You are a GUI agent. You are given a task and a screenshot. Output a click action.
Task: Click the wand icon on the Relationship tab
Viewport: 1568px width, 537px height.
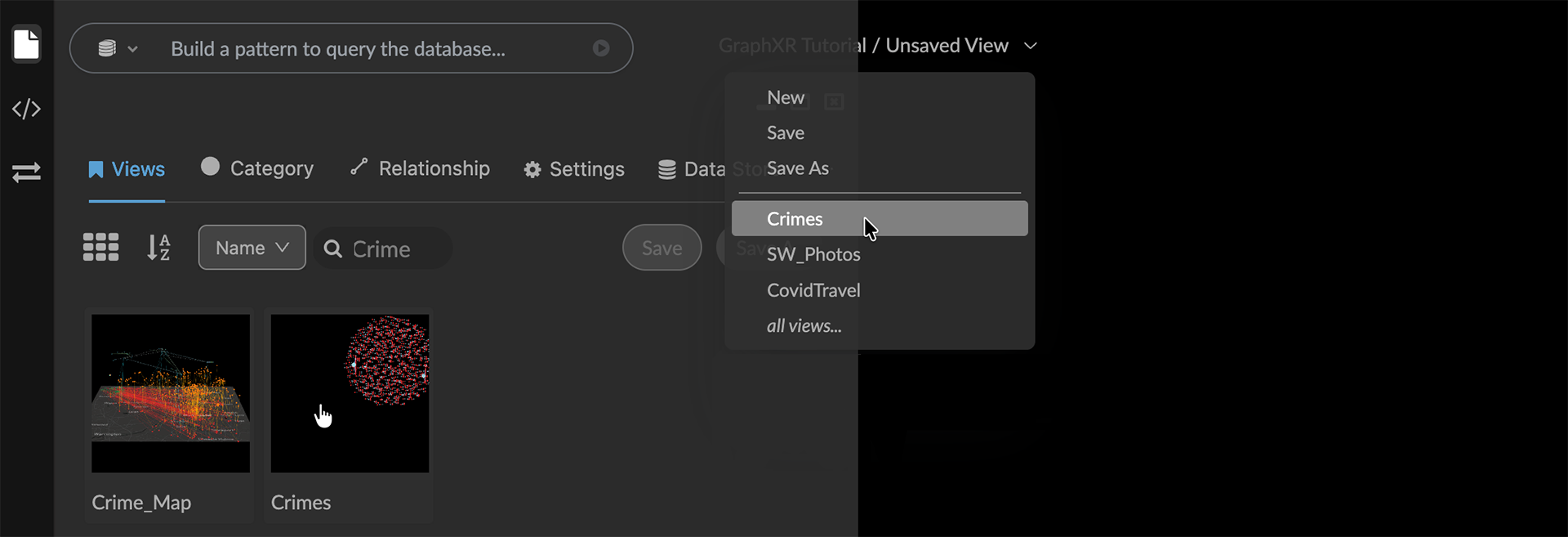coord(358,168)
